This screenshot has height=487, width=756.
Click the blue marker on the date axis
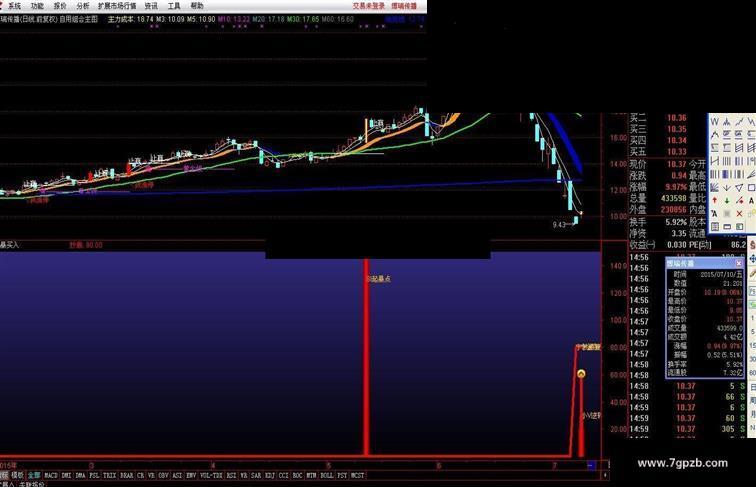[x=591, y=465]
